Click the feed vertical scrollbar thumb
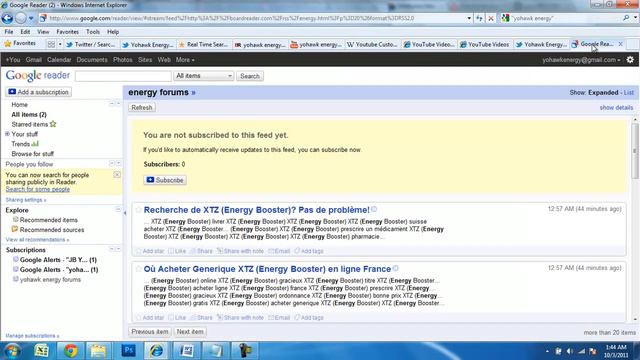This screenshot has width=640, height=360. coord(635,150)
